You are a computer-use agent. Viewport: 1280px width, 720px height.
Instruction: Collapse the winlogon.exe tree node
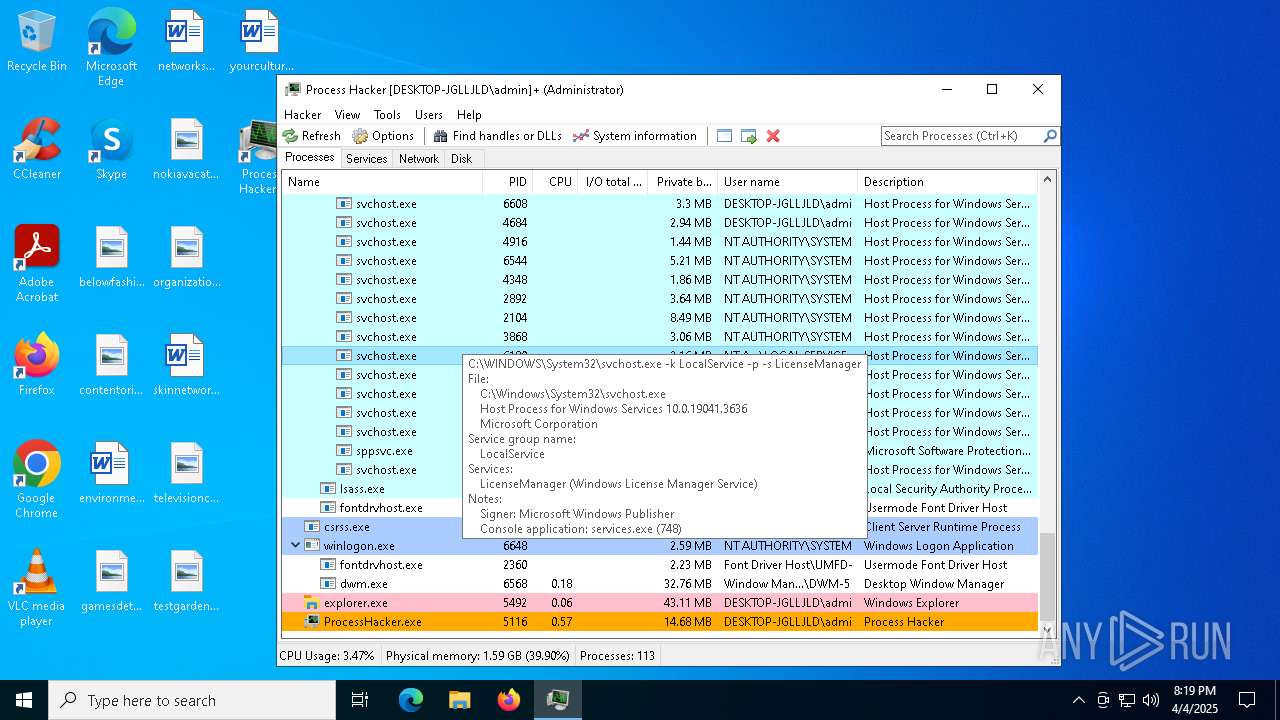tap(295, 546)
